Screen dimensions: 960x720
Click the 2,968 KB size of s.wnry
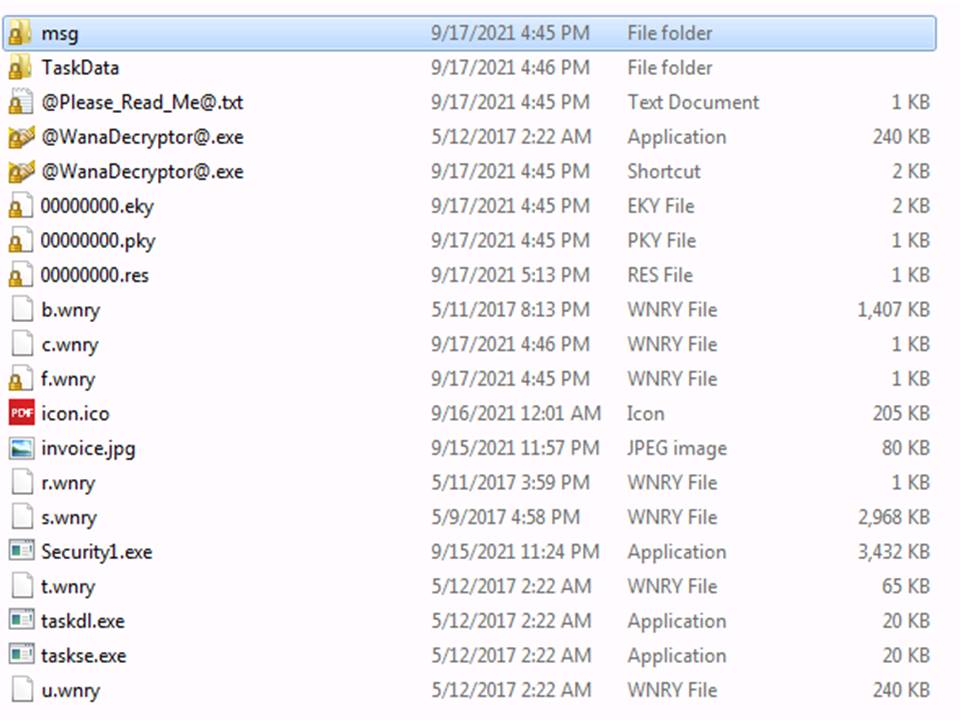tap(893, 517)
